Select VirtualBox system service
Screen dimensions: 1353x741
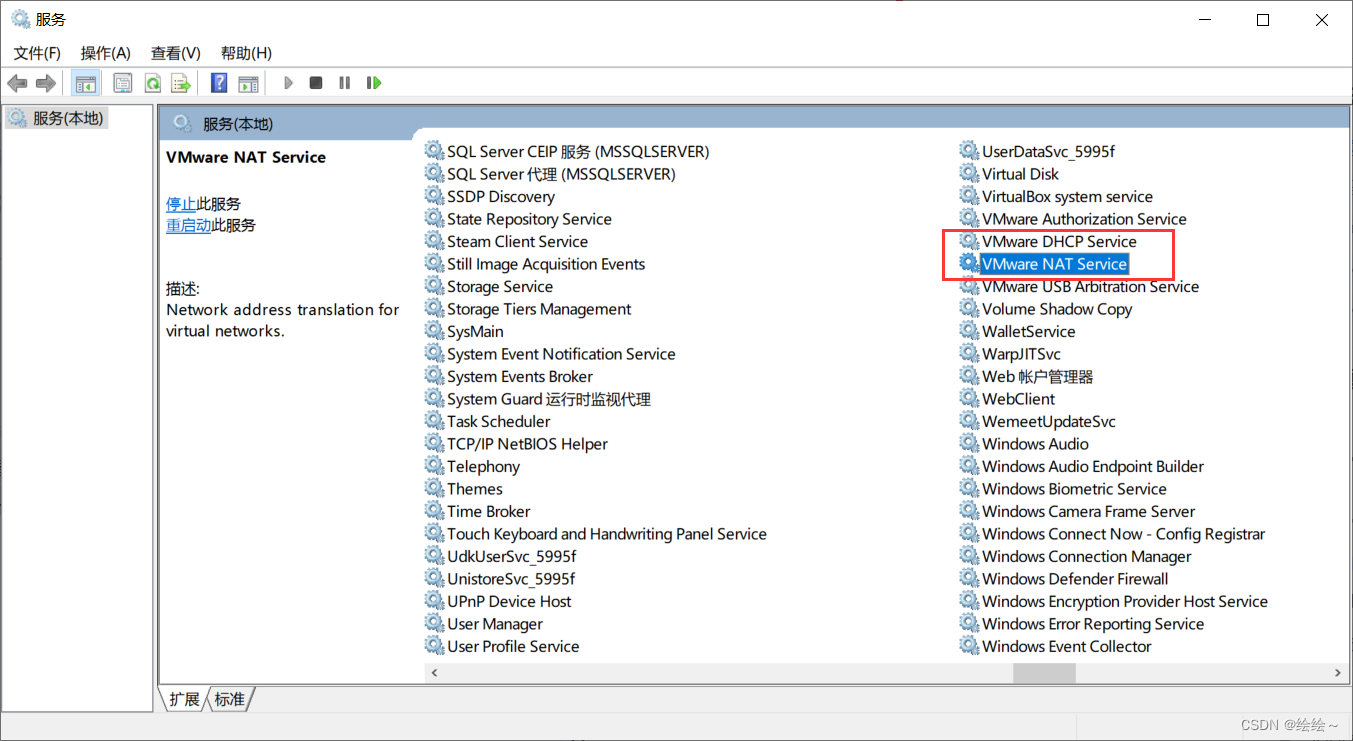pyautogui.click(x=1067, y=196)
